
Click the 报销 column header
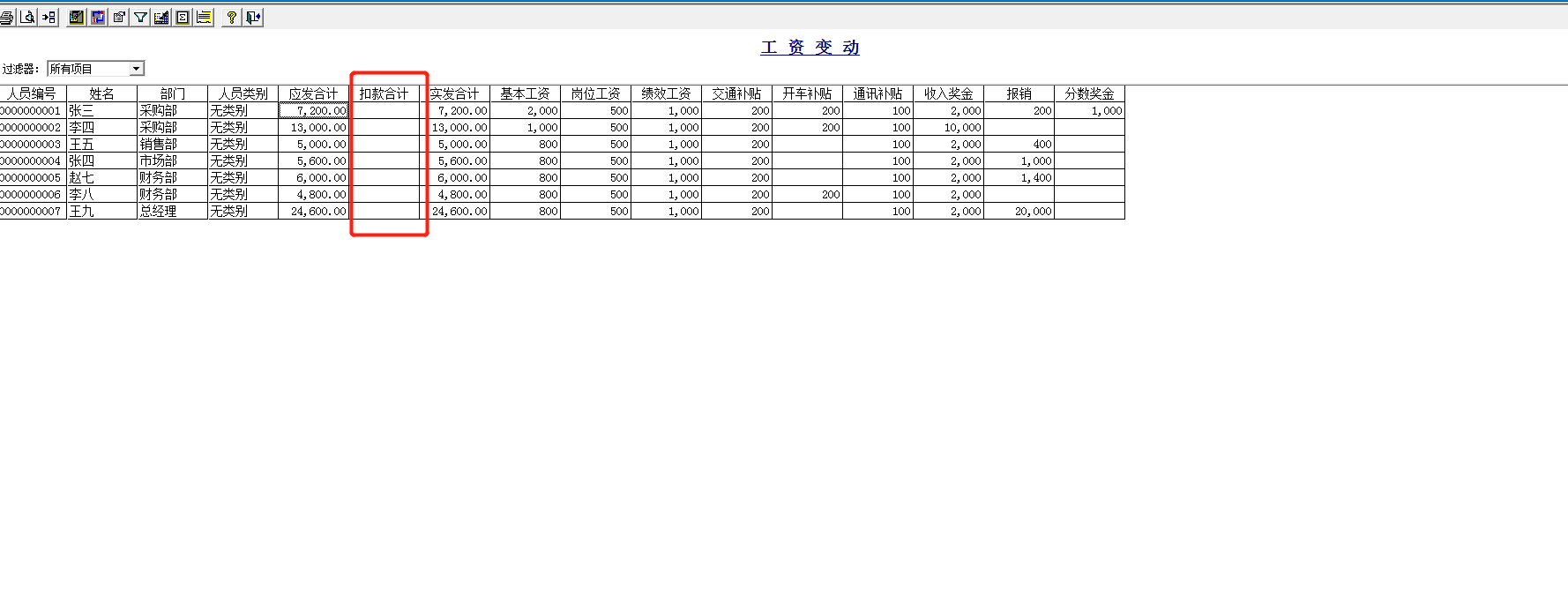coord(1019,93)
